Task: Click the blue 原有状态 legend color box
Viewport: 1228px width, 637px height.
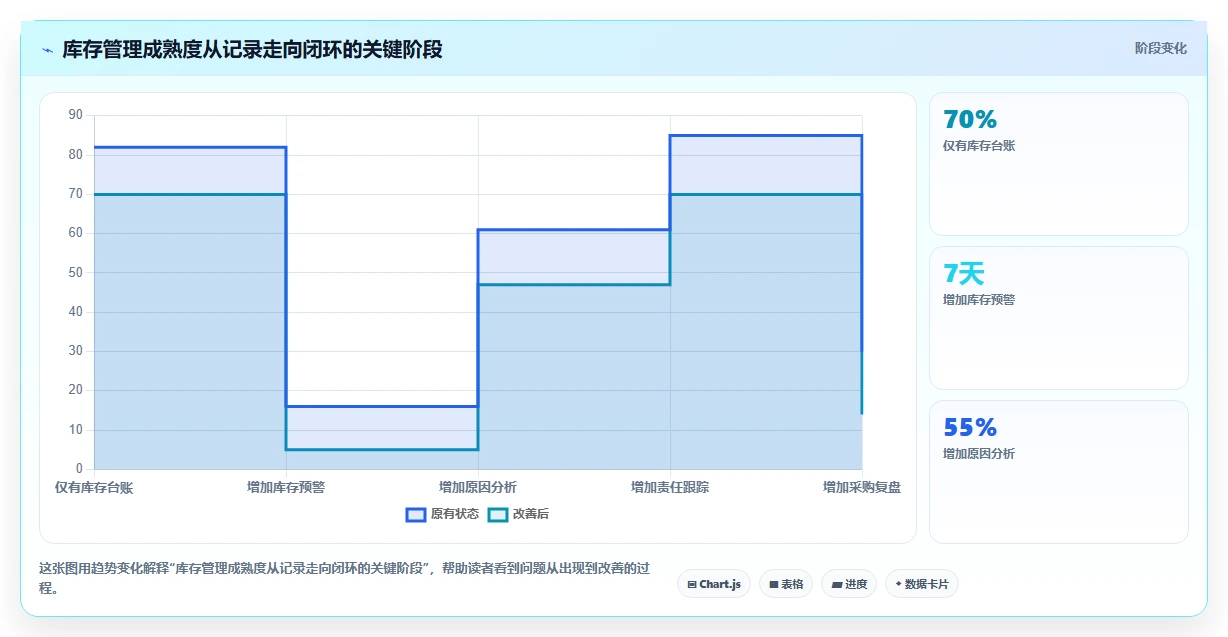Action: (x=416, y=514)
